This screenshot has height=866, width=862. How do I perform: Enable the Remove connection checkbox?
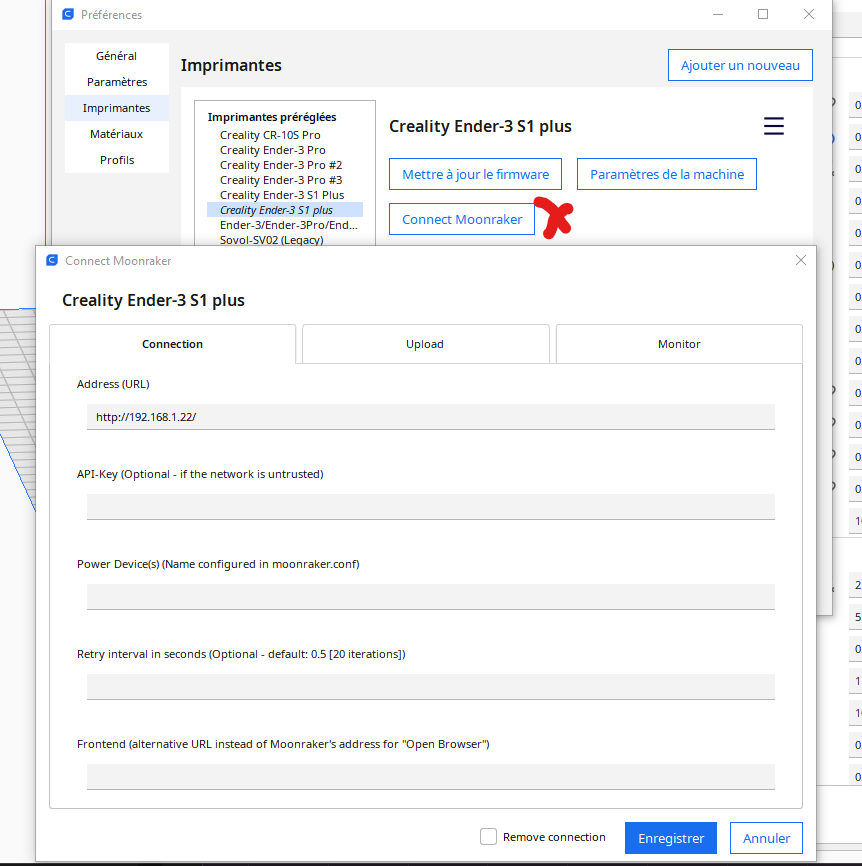pyautogui.click(x=488, y=837)
